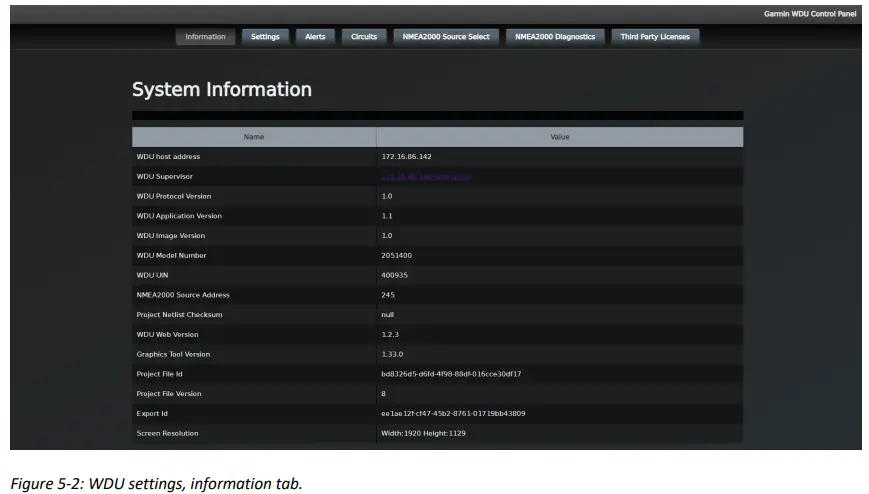Select resolution value Width:1920 Height:1129
Screen dimensions: 869x494
[423, 434]
